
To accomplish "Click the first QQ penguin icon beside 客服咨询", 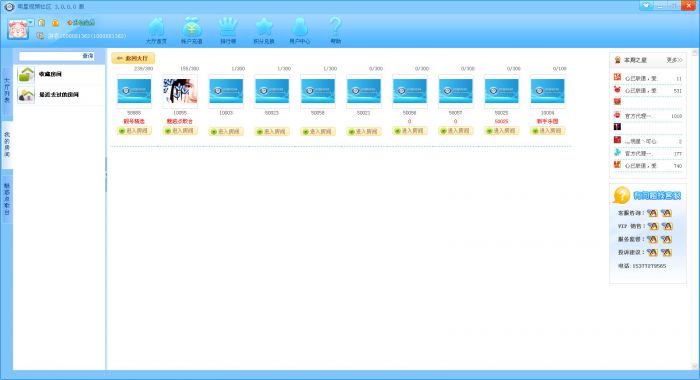I will coord(652,213).
